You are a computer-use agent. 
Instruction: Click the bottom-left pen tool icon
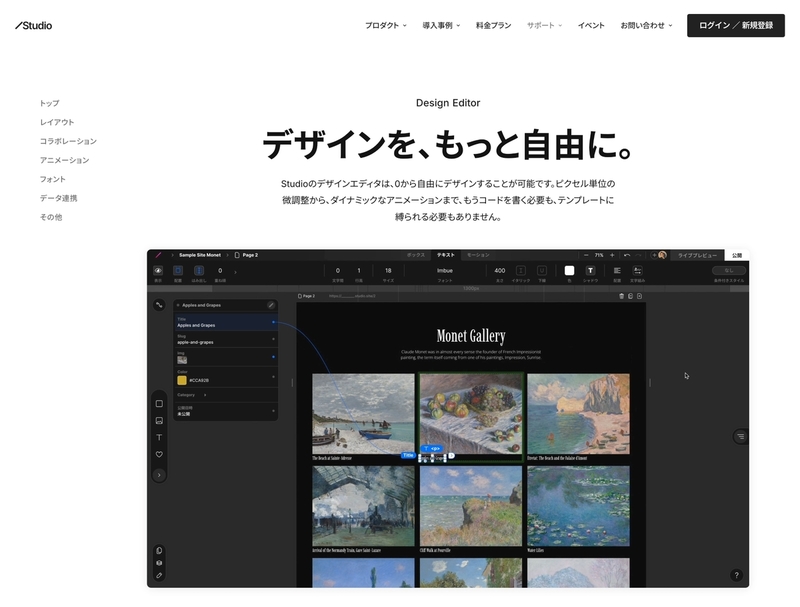point(159,575)
